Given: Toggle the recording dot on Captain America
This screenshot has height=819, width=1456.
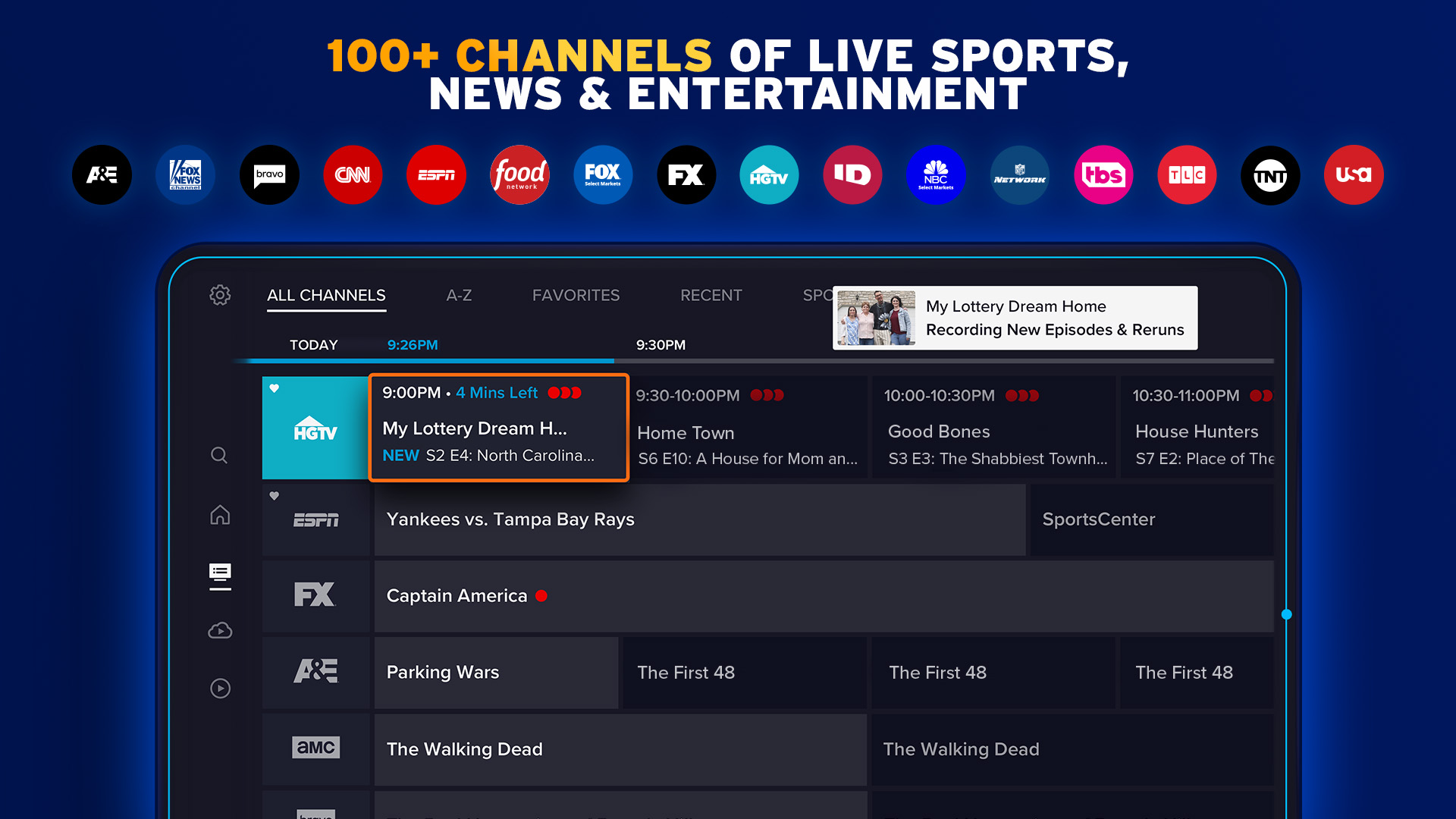Looking at the screenshot, I should 541,596.
